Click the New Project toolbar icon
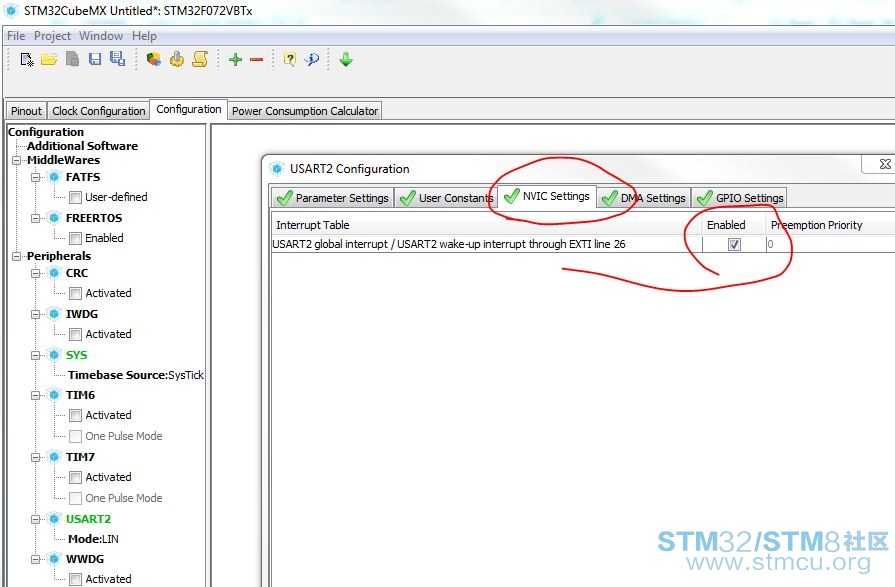Screen dimensions: 895x587 coord(26,59)
